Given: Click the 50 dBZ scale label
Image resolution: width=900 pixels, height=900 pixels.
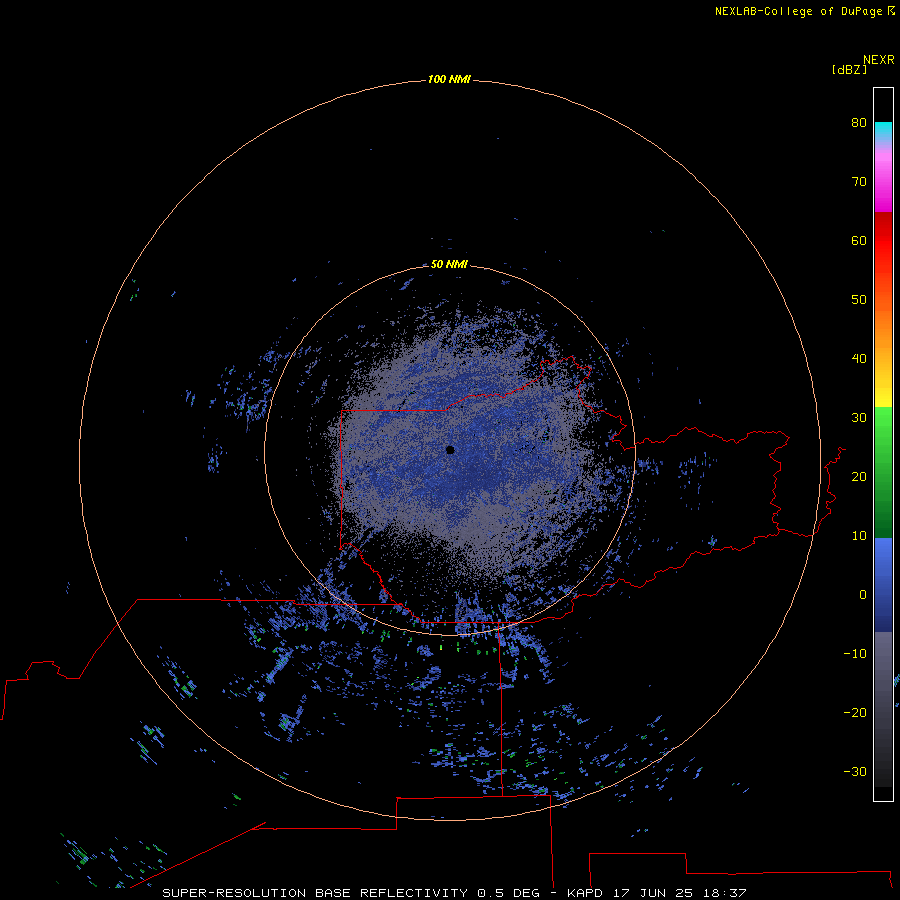Looking at the screenshot, I should (x=859, y=300).
